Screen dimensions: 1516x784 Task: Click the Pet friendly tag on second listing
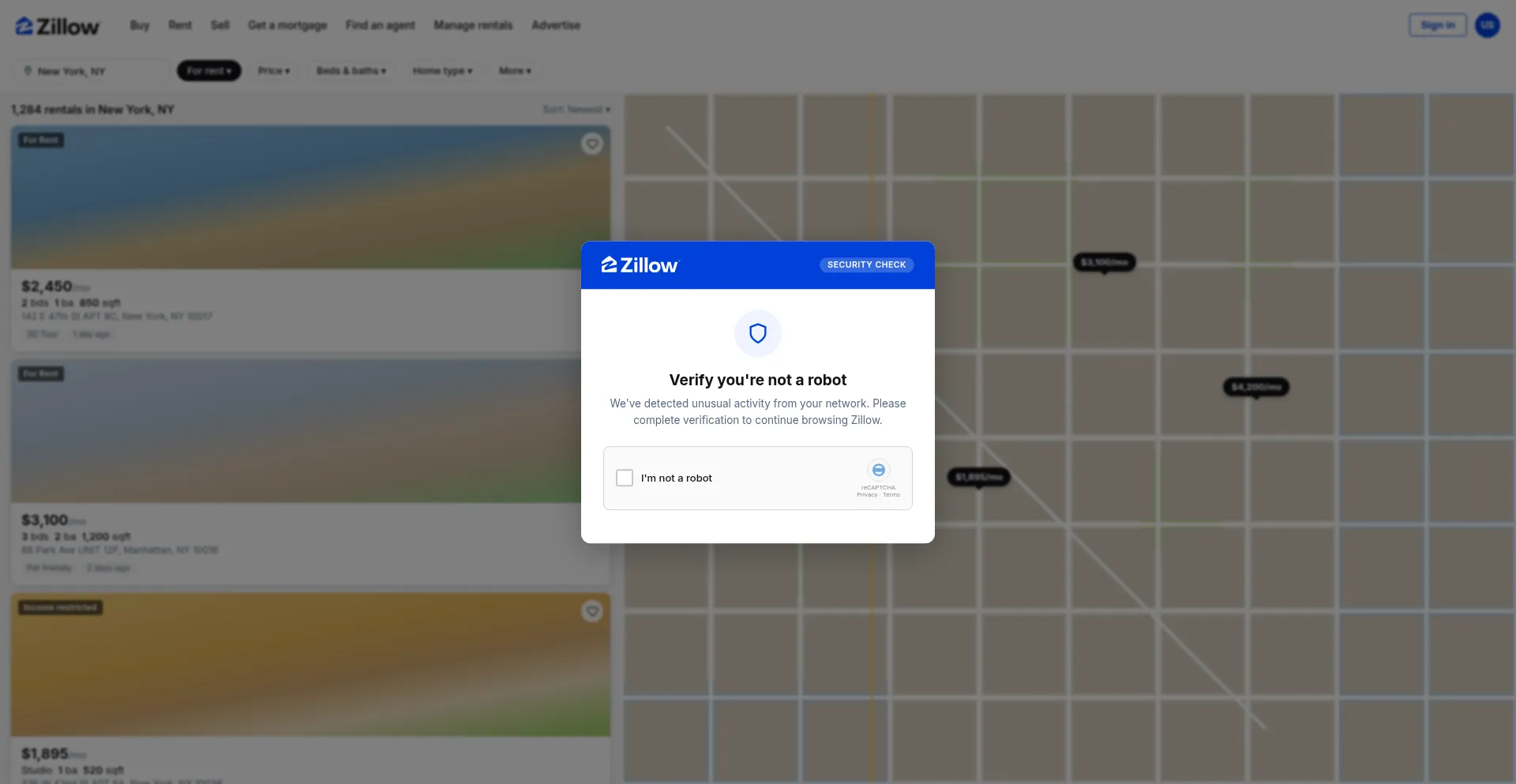pos(49,568)
